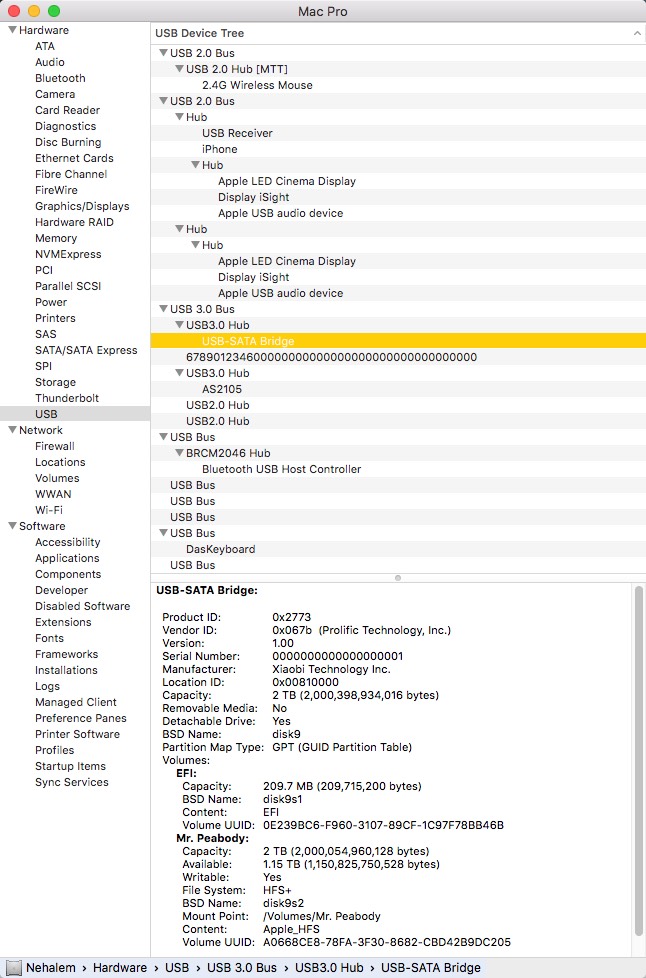
Task: Open Thunderbolt information
Action: [x=67, y=398]
